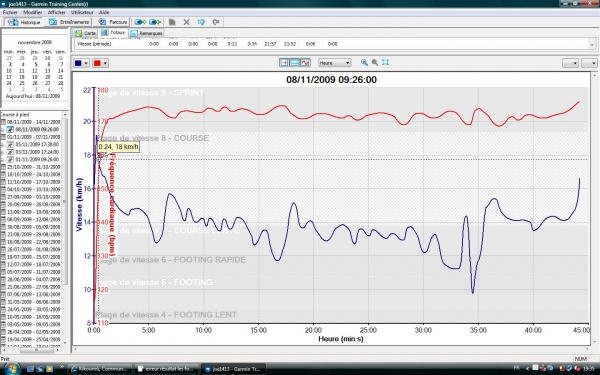Select week 24/05/2009 - 30/05/2009
The image size is (600, 375).
pos(34,310)
